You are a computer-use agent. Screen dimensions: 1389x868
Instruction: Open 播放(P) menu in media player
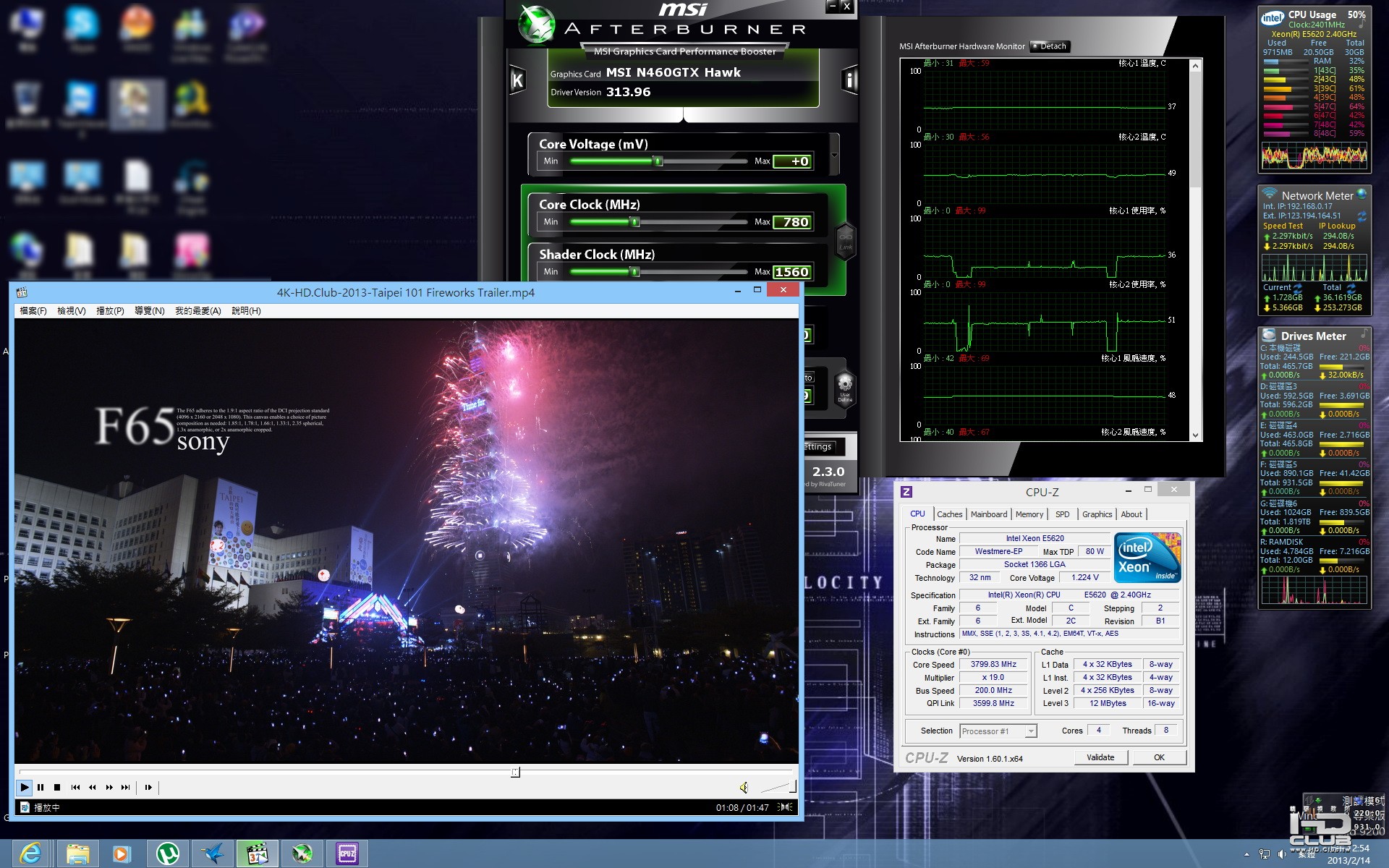coord(110,311)
